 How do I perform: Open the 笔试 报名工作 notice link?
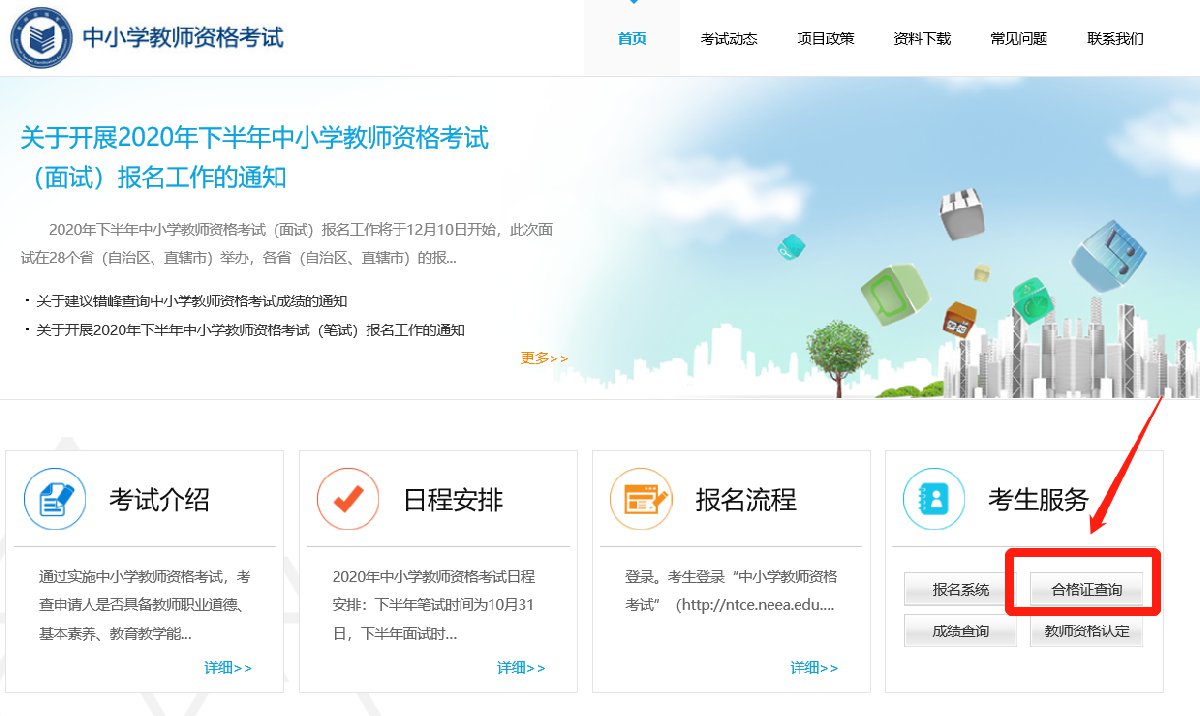pyautogui.click(x=251, y=330)
